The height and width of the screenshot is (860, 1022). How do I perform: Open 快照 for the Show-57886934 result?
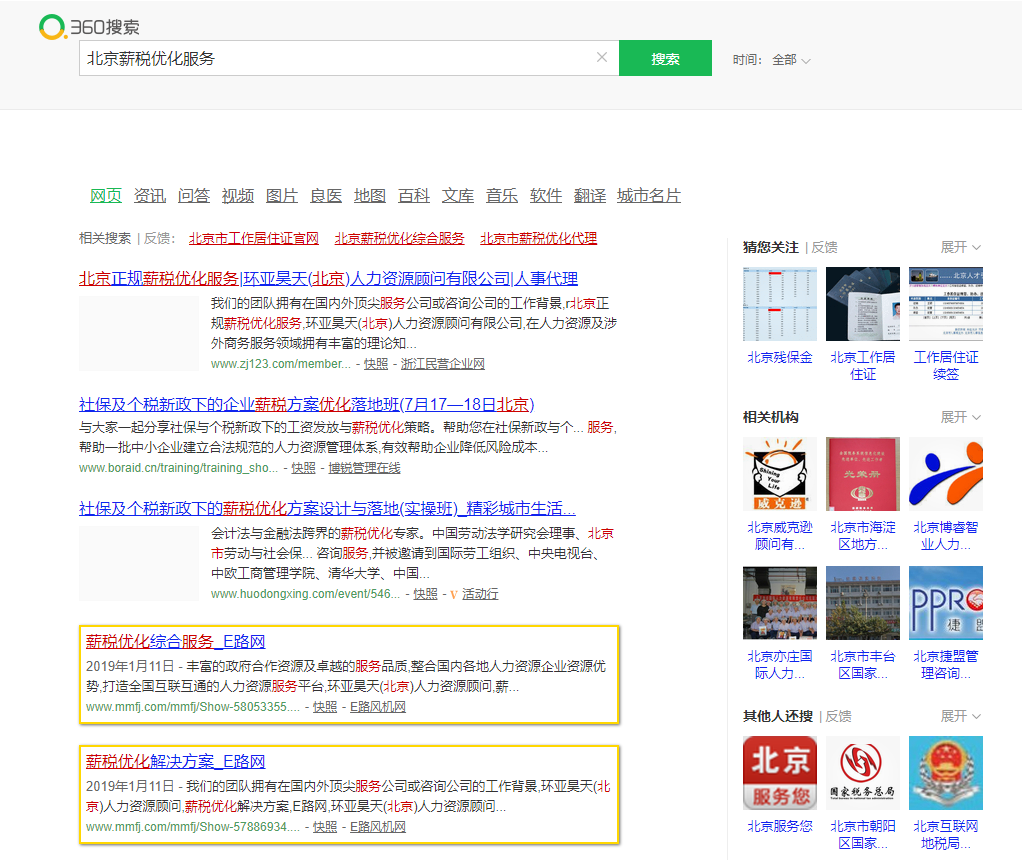tap(325, 827)
